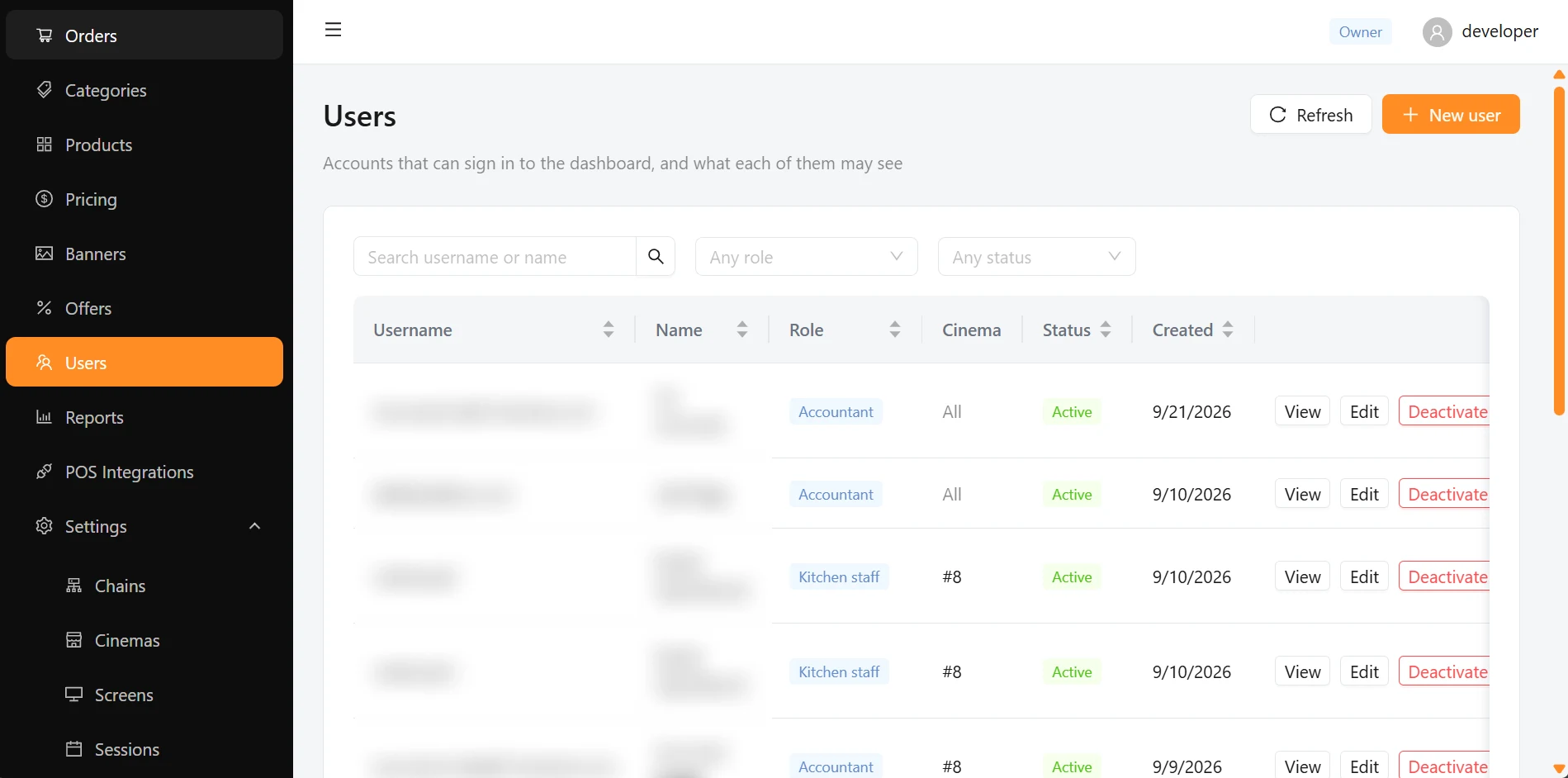Click the developer username in header
Screen dimensions: 1568x778
tap(1499, 31)
